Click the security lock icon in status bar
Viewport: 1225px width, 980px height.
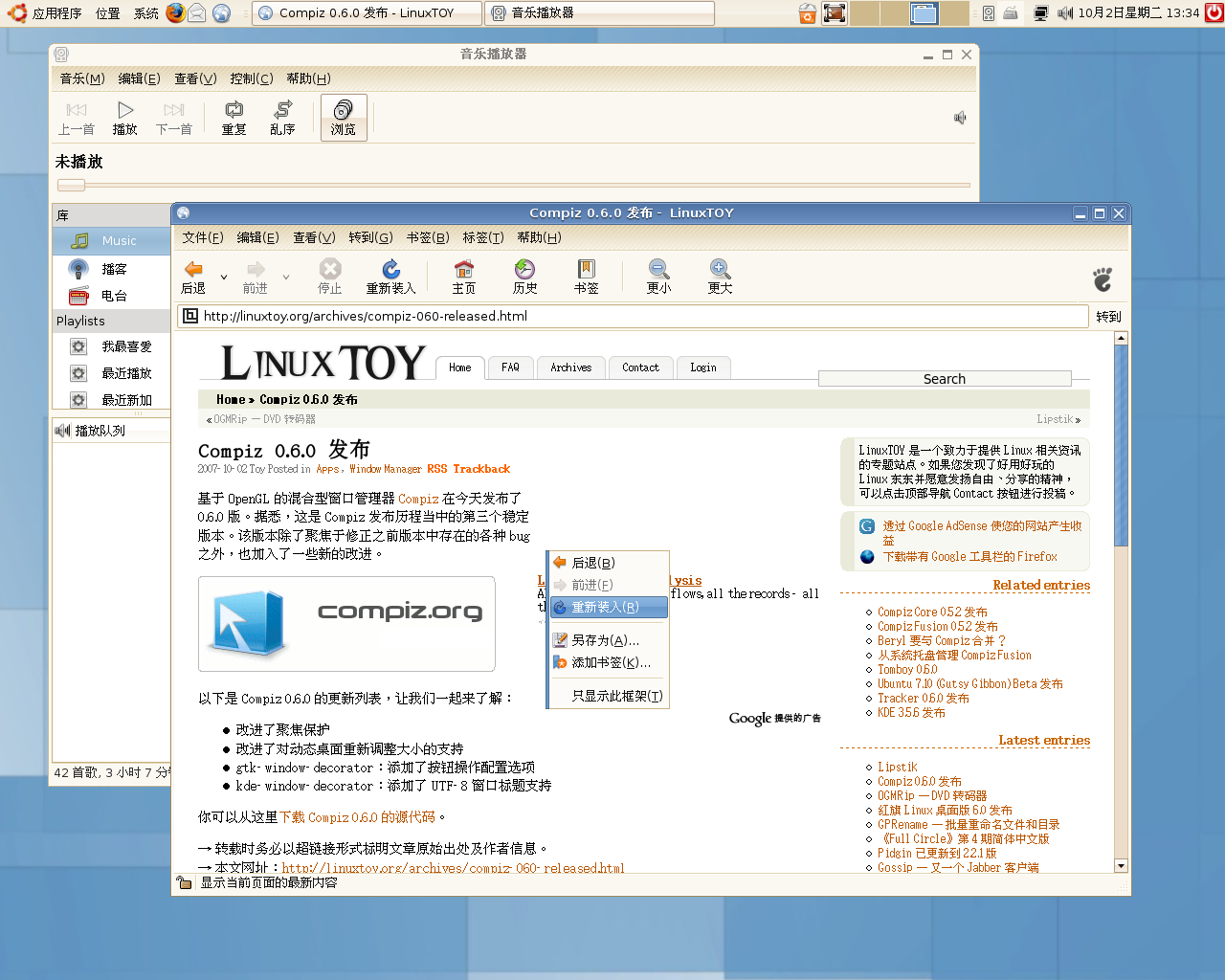point(184,882)
